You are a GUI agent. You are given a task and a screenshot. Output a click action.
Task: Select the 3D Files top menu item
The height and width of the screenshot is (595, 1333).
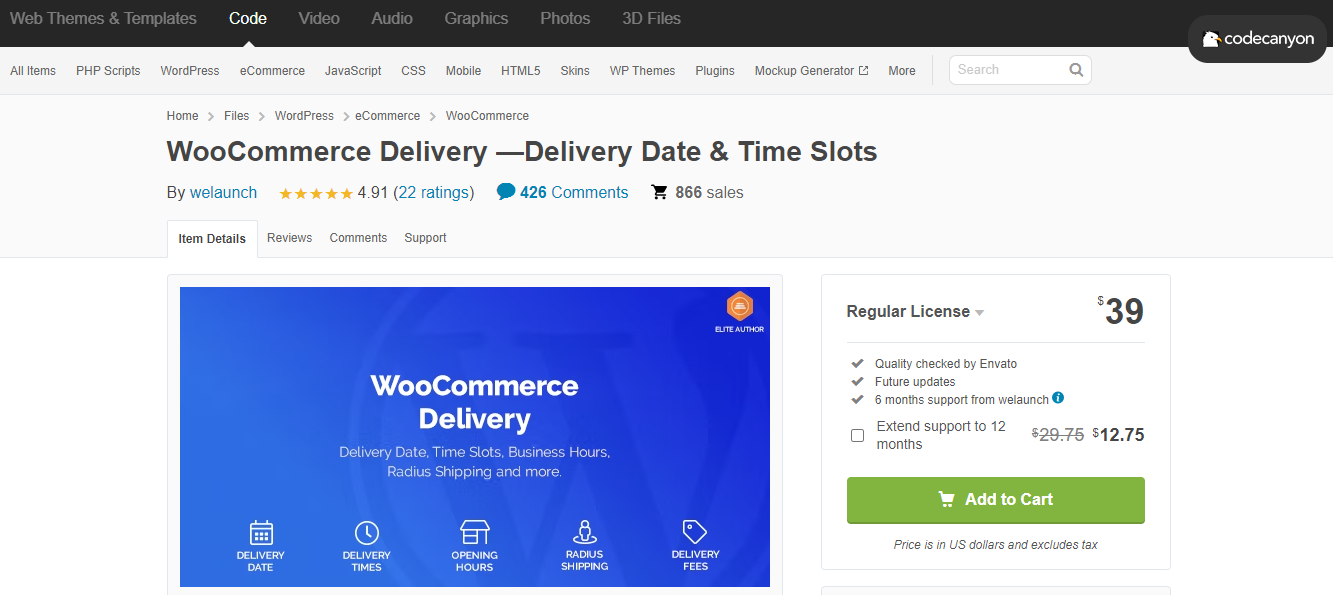pyautogui.click(x=651, y=18)
